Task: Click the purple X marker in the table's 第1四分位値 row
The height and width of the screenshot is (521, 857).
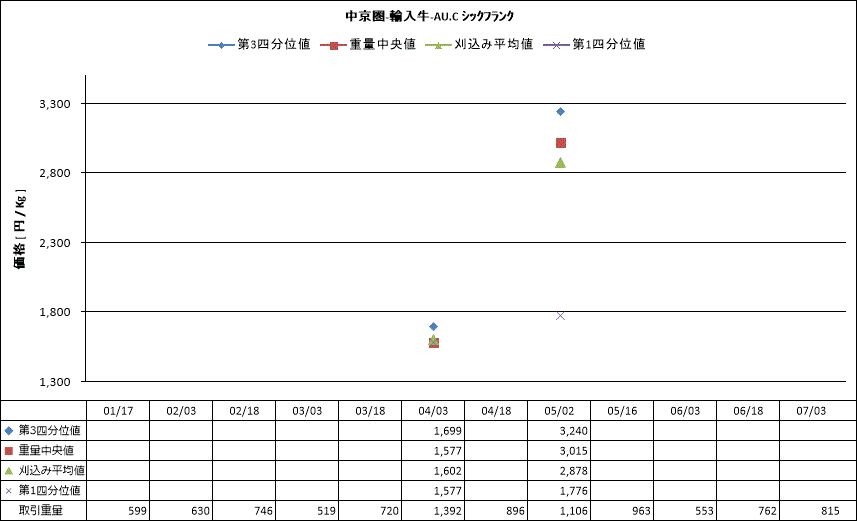Action: (x=8, y=491)
